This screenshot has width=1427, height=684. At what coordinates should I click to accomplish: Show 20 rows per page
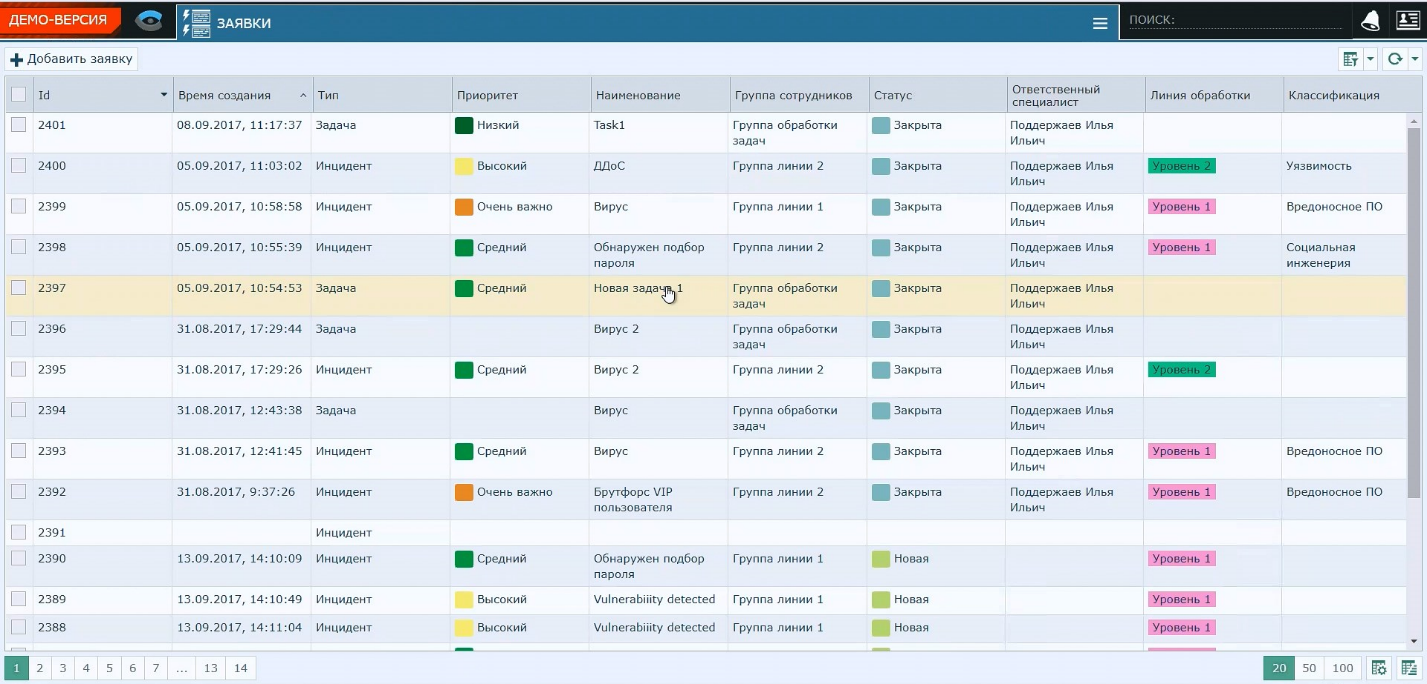point(1278,668)
